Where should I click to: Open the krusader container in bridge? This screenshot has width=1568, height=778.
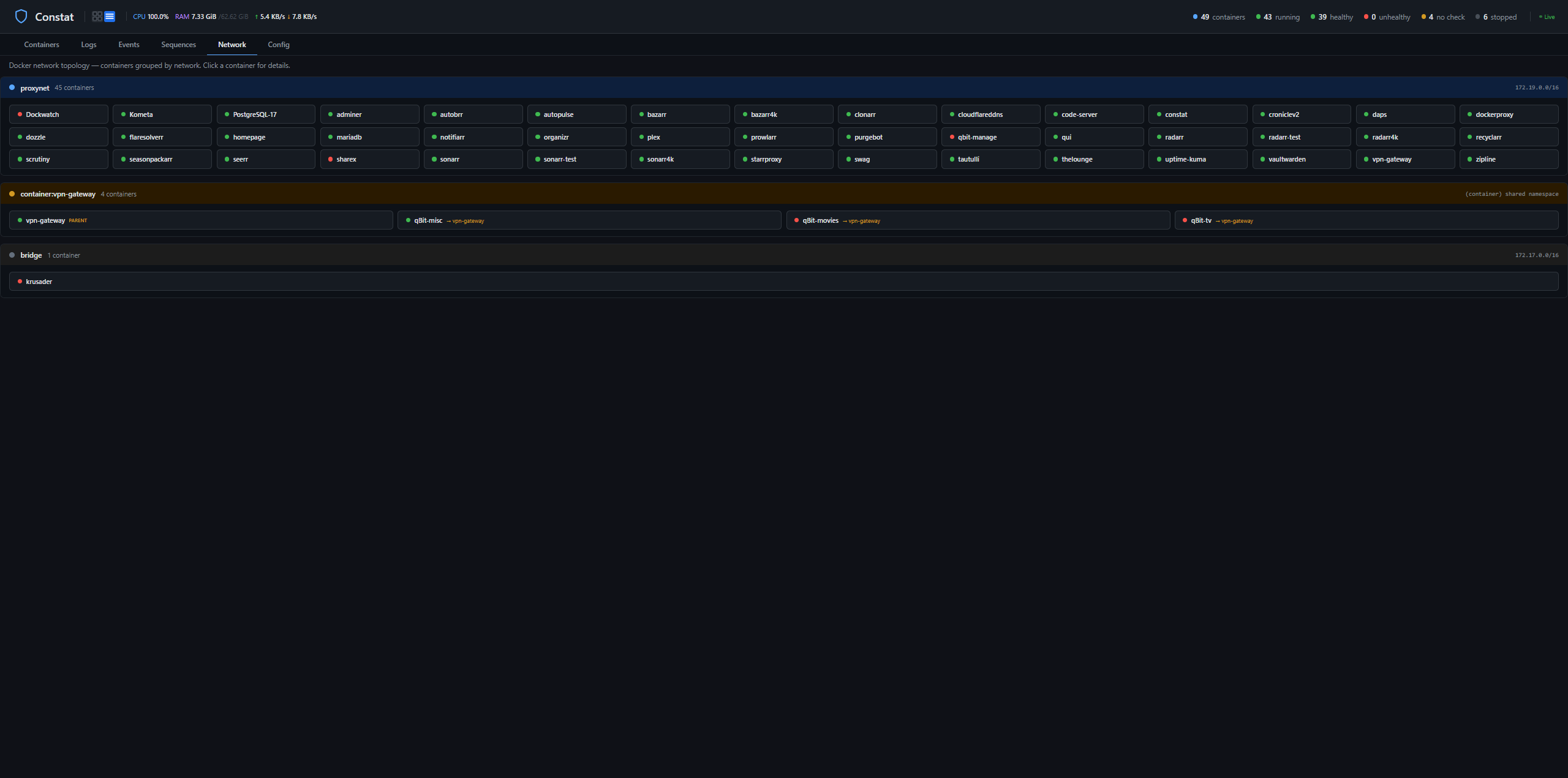point(783,282)
